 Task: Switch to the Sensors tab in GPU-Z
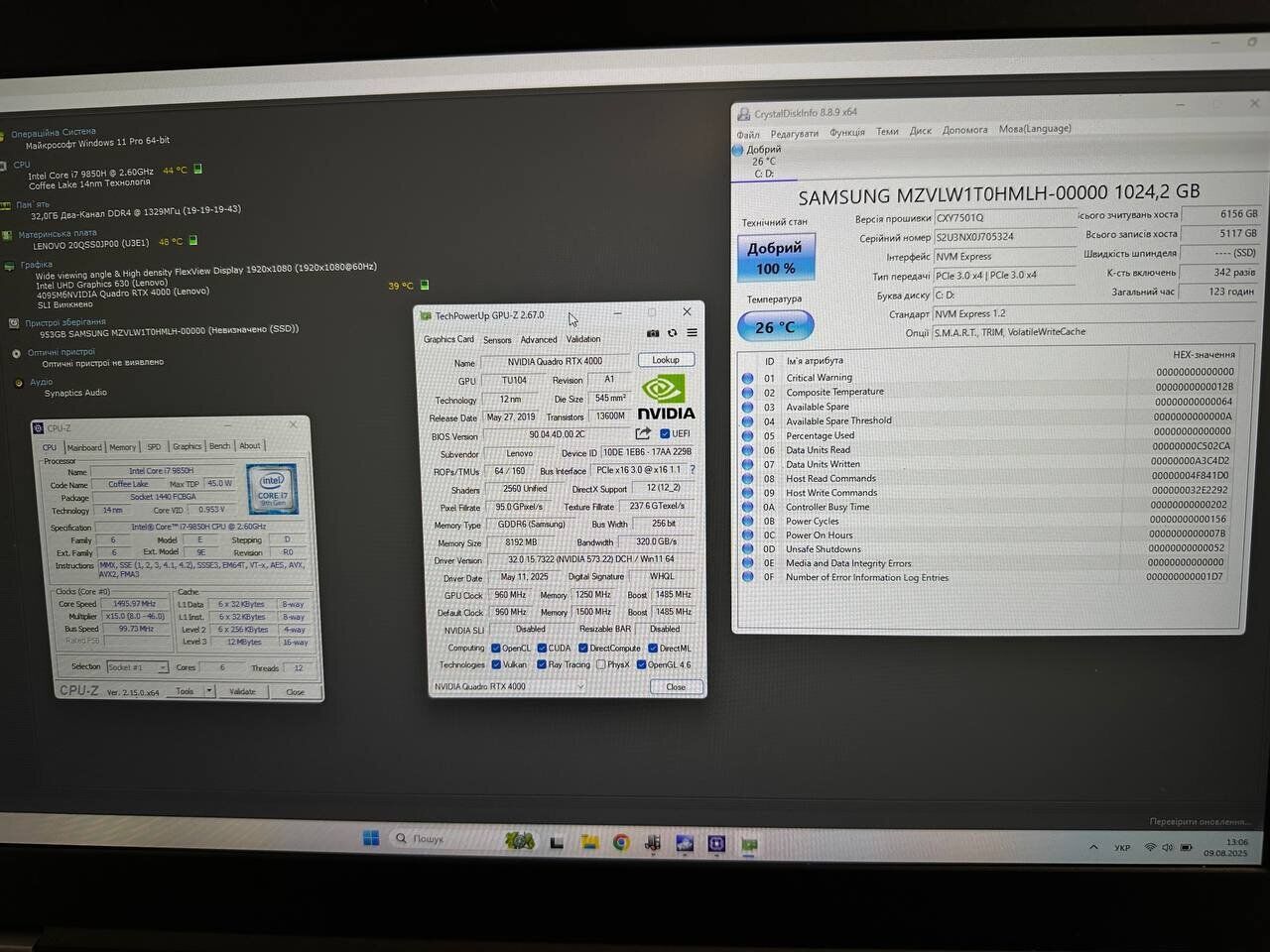point(497,340)
